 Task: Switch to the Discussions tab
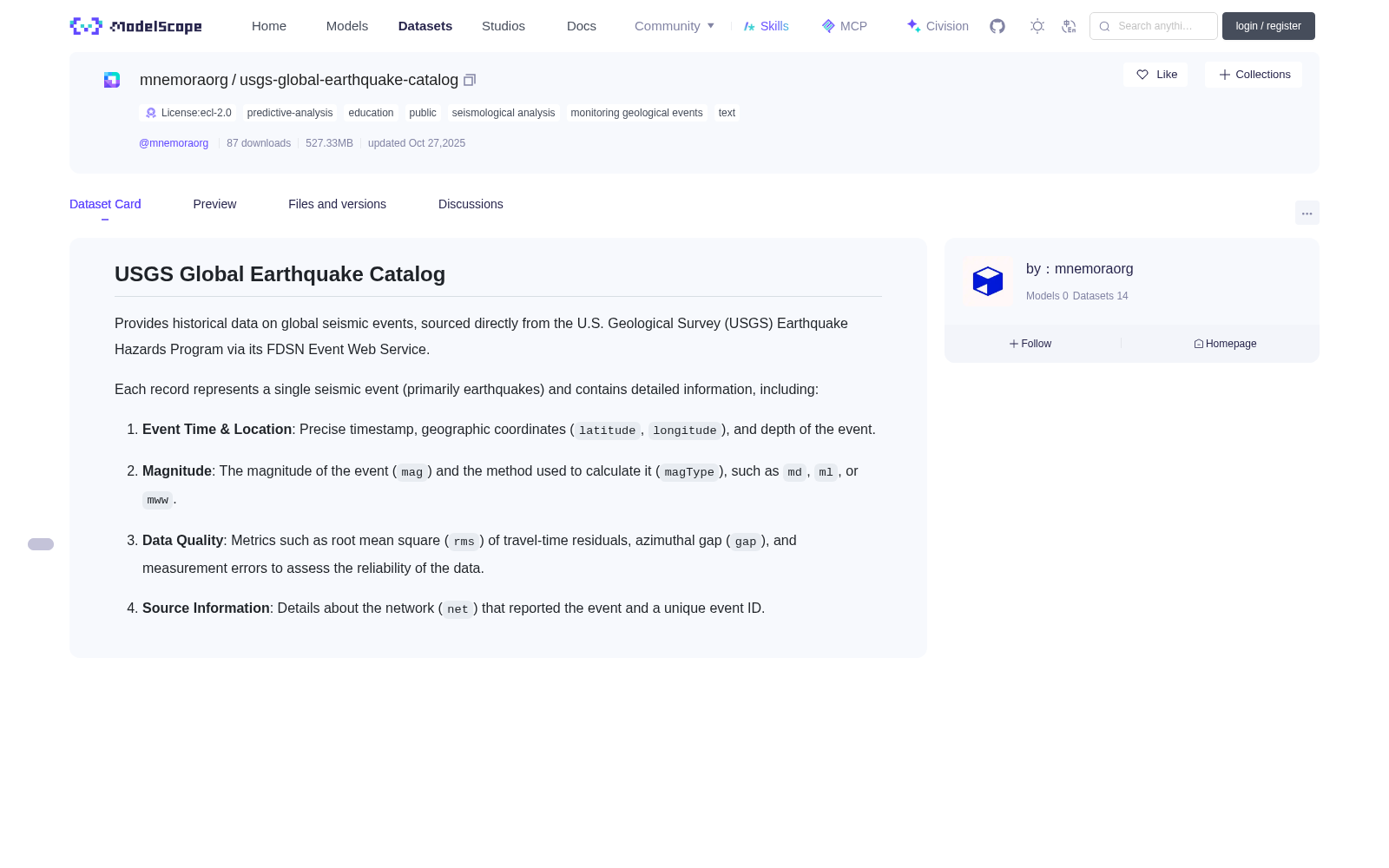point(471,204)
